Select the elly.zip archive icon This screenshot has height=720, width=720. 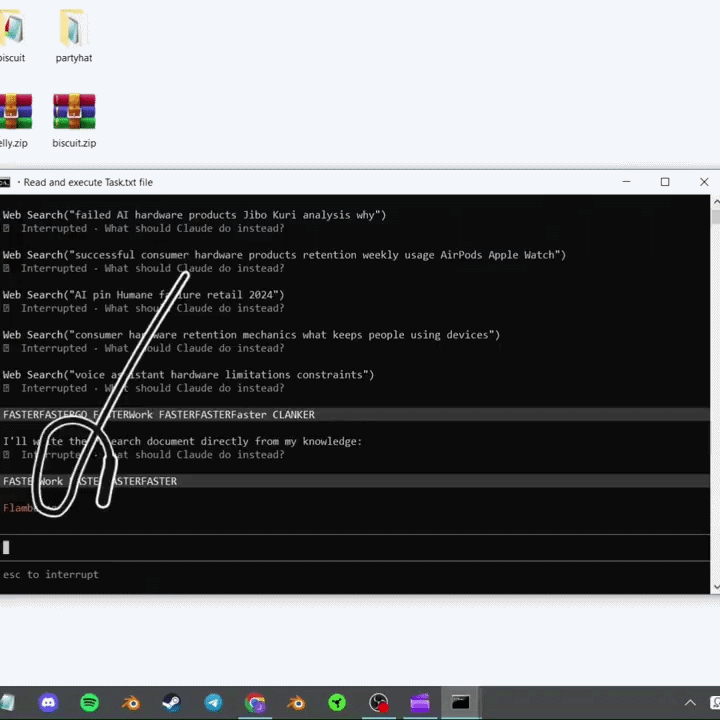coord(16,112)
